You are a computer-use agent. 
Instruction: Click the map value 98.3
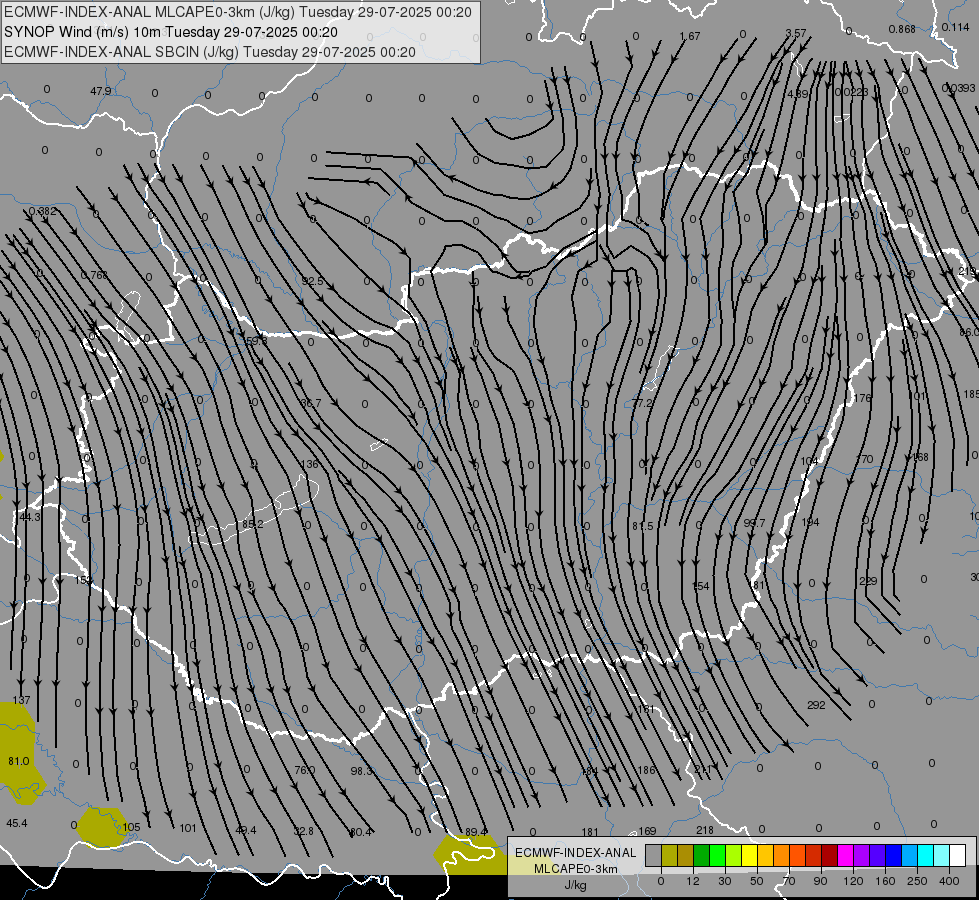point(361,771)
